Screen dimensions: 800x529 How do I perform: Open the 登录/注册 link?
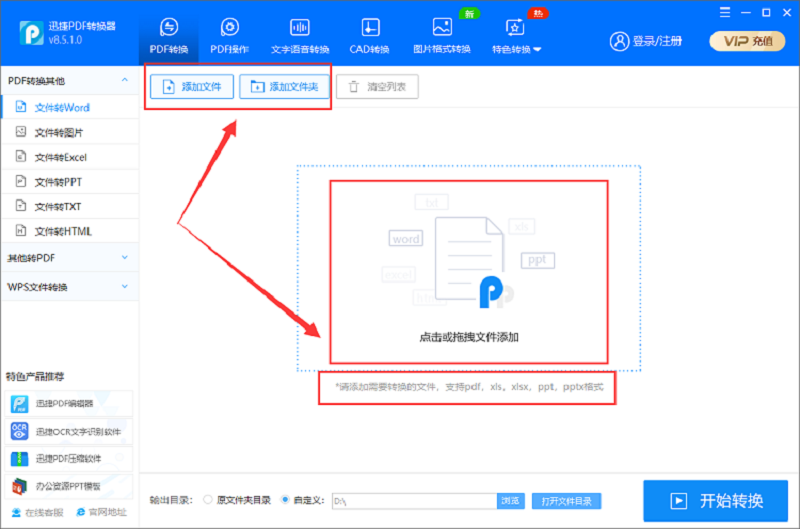point(657,41)
